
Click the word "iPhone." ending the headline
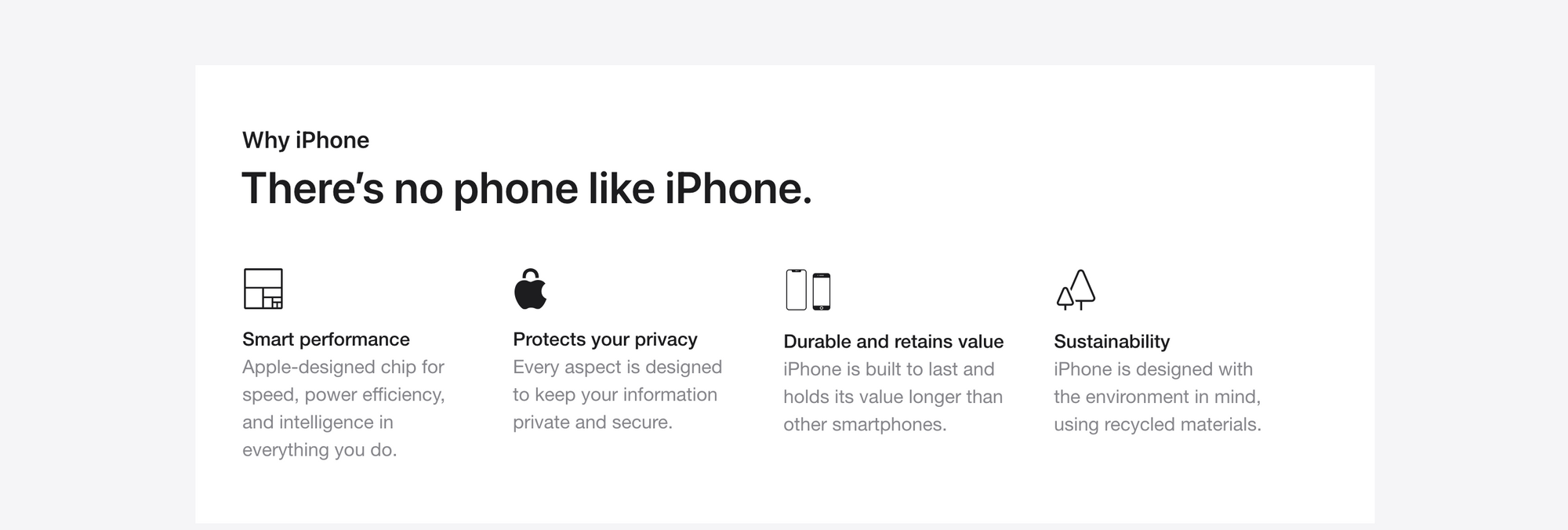pos(738,189)
